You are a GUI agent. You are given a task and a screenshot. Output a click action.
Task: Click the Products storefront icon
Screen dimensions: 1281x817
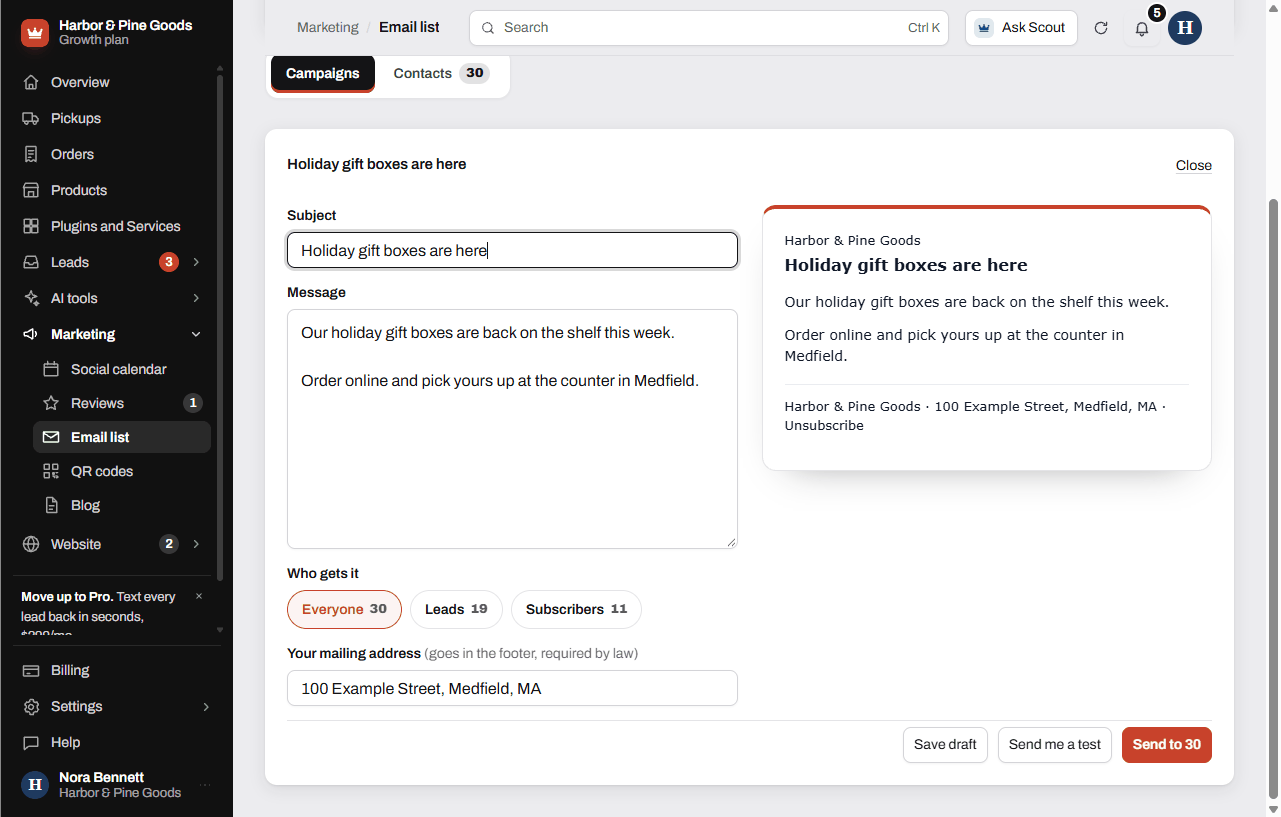(31, 190)
